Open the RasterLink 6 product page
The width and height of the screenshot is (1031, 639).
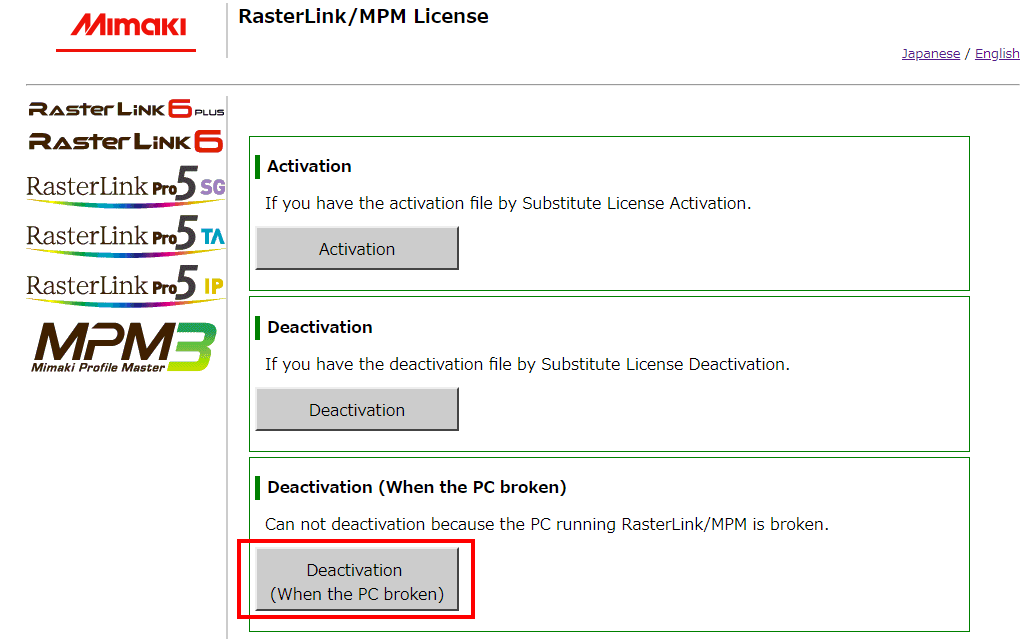(x=124, y=140)
